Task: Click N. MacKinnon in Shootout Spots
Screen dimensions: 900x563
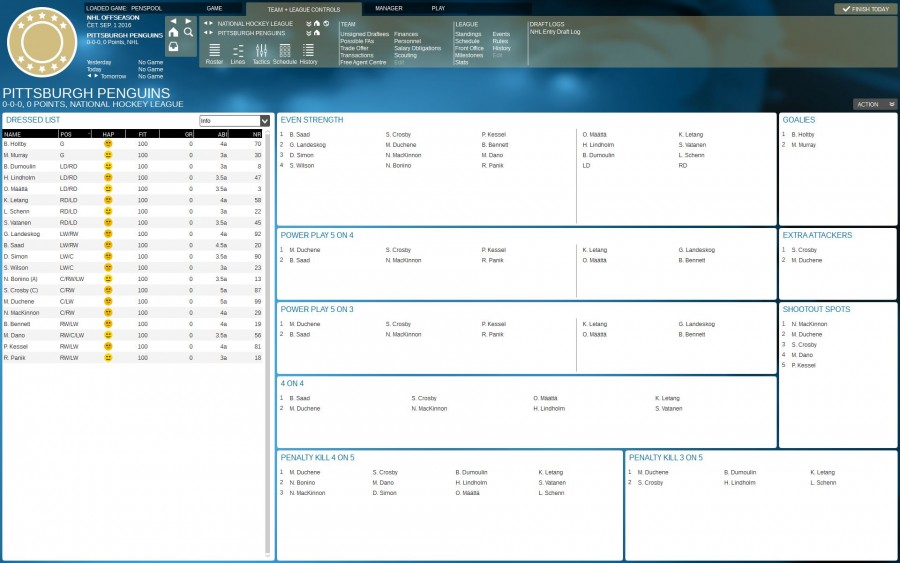Action: click(809, 324)
